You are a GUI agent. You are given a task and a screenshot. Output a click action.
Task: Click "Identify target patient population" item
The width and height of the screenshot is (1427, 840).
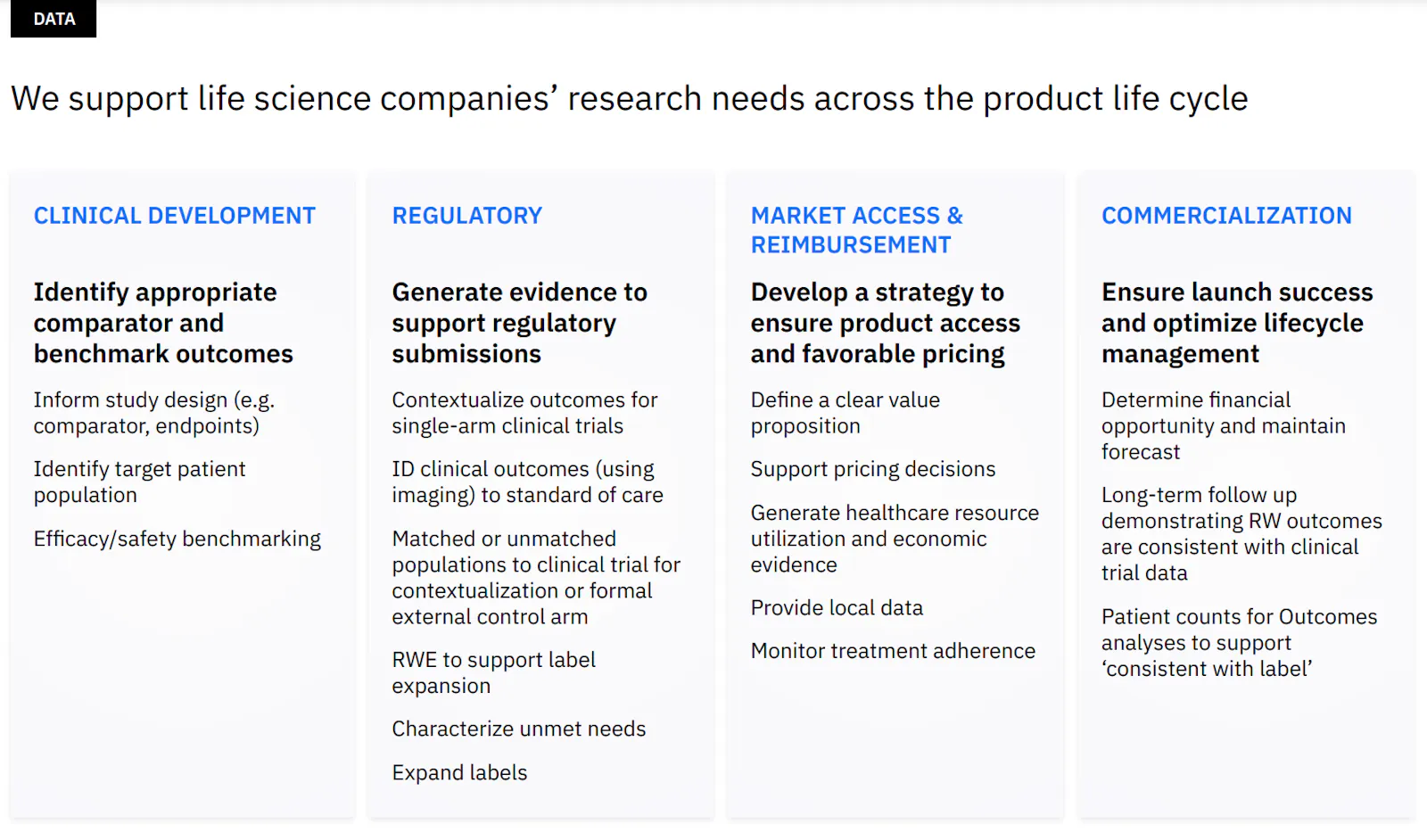[x=139, y=482]
